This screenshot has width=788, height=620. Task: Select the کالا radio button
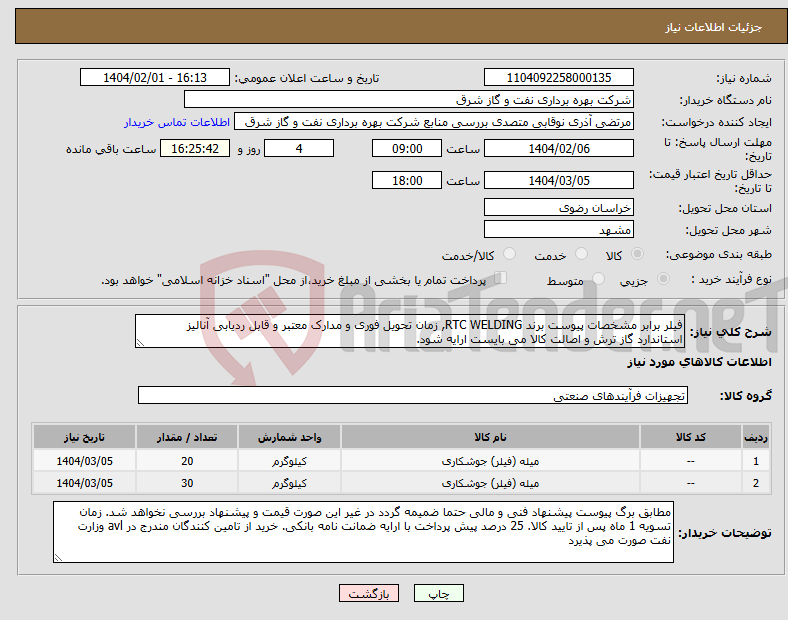tap(637, 254)
